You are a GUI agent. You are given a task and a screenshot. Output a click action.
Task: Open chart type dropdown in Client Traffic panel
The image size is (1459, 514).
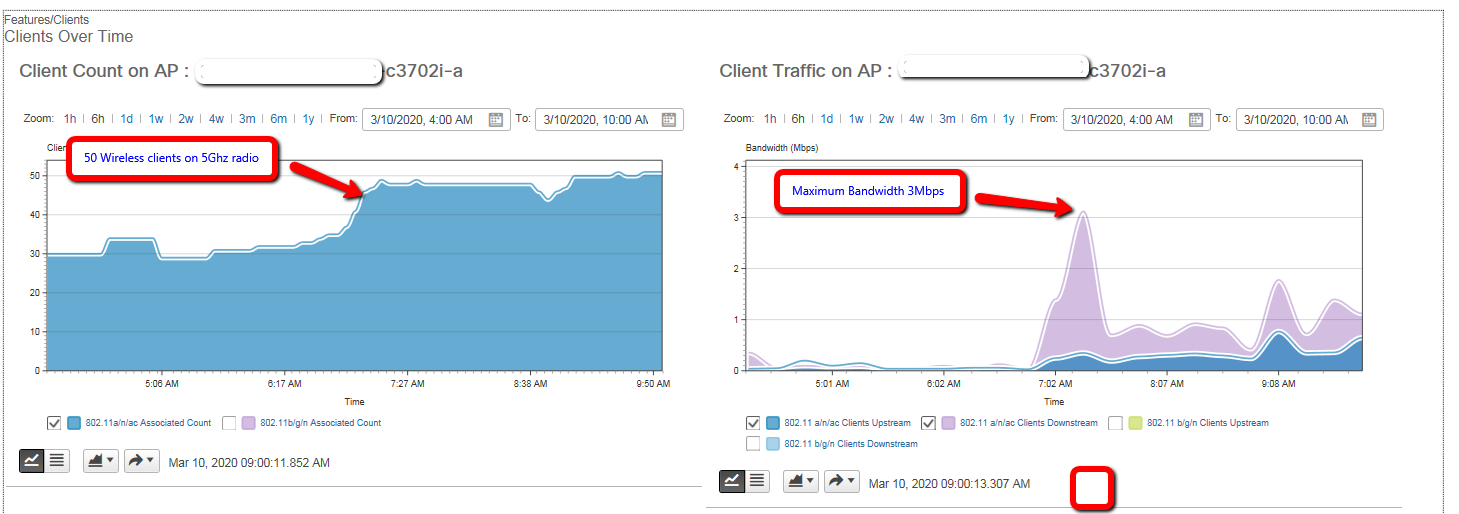coord(801,481)
